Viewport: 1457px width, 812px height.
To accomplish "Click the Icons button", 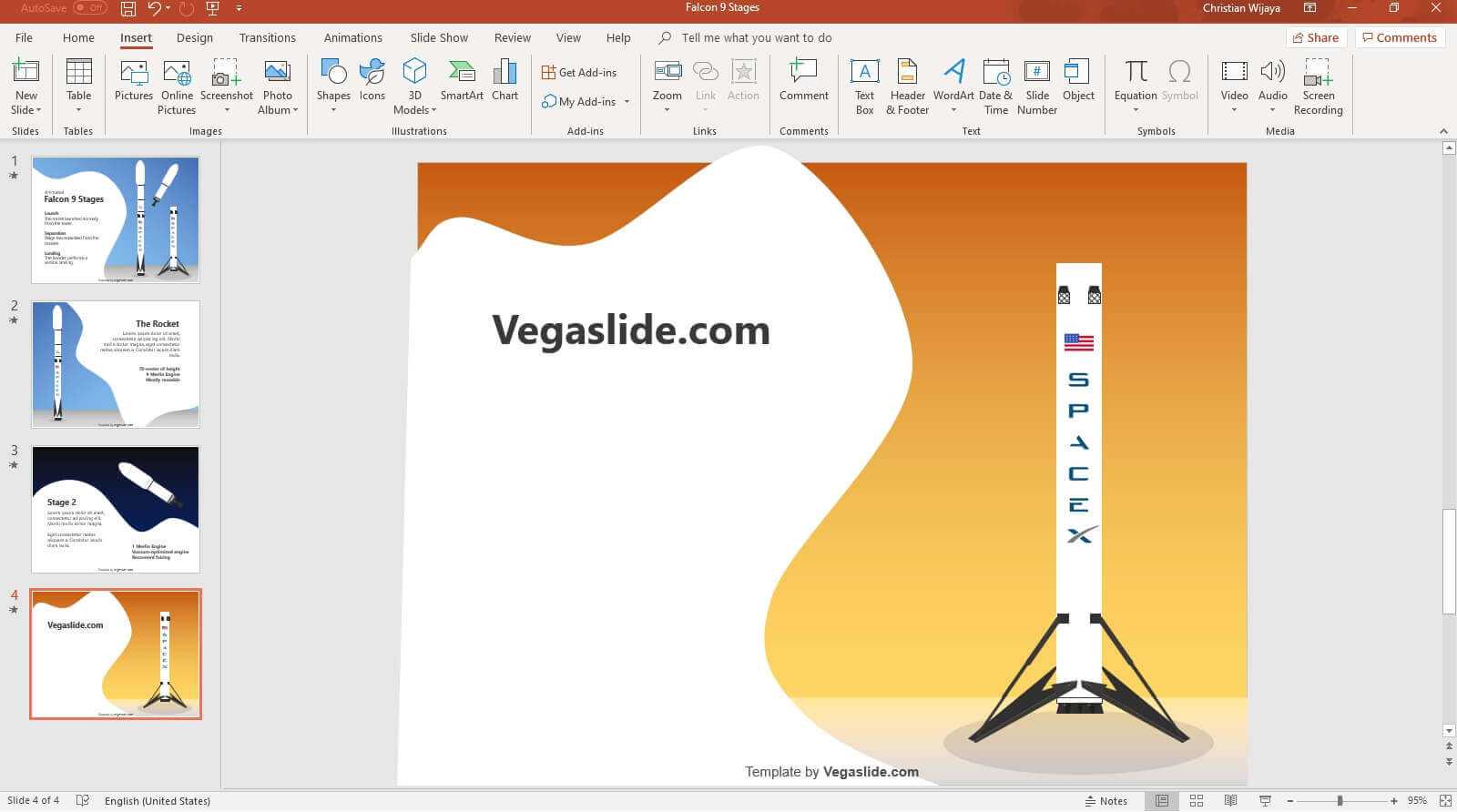I will pyautogui.click(x=372, y=80).
